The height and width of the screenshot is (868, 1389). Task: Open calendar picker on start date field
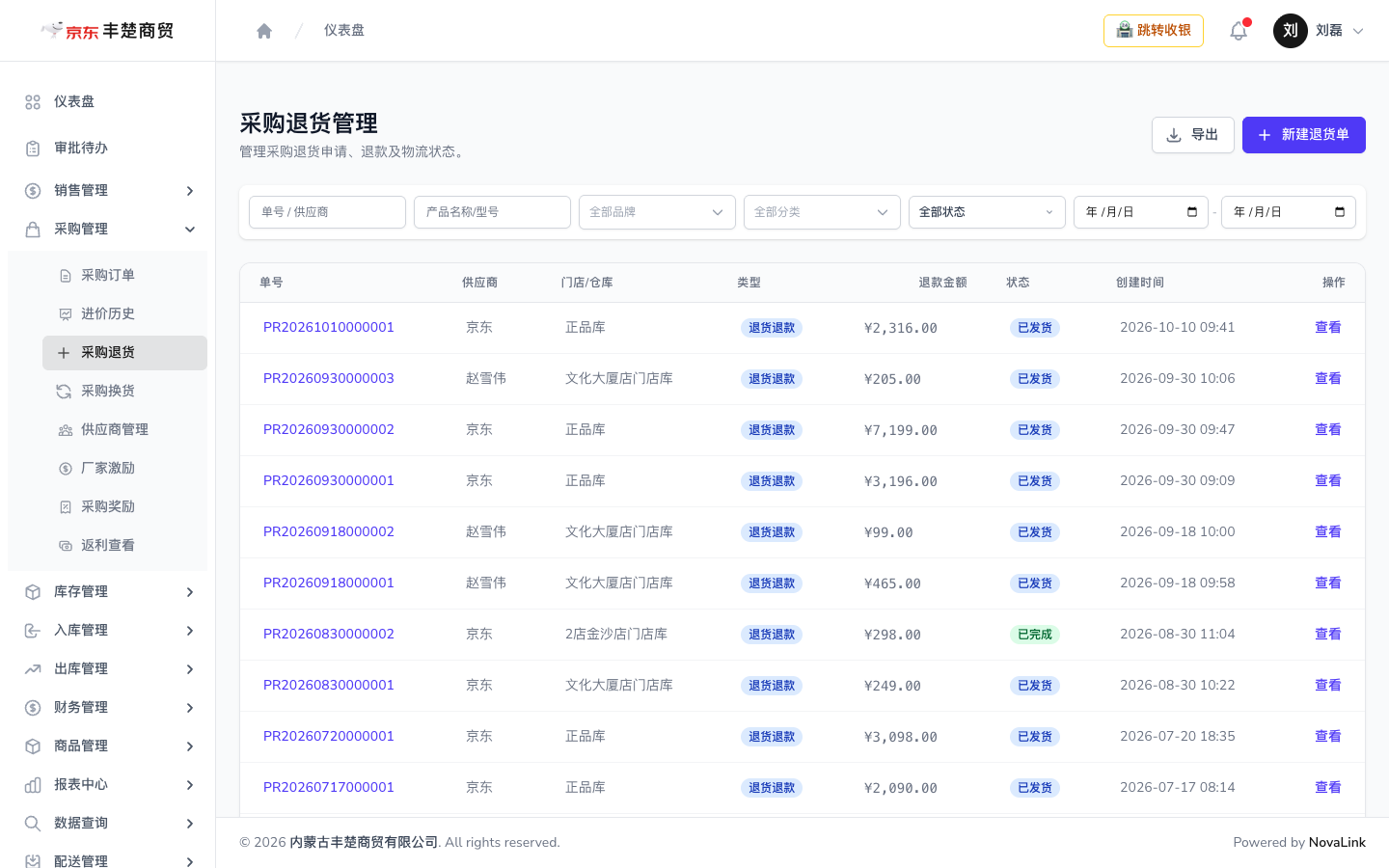[x=1192, y=212]
